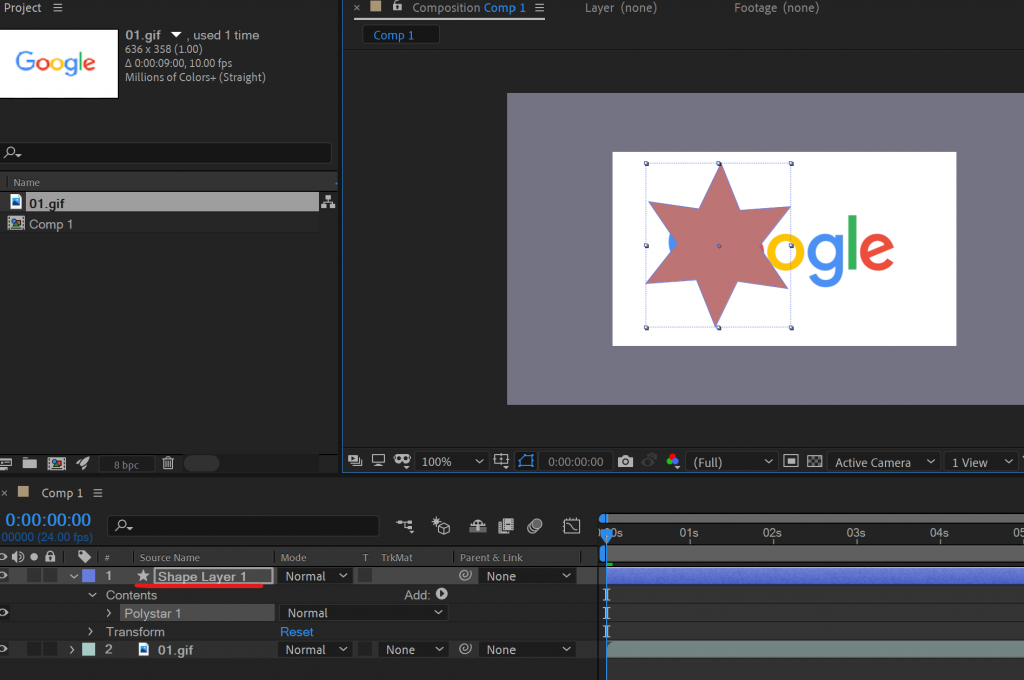Toggle visibility of the 01.gif layer
Viewport: 1024px width, 680px height.
[4, 650]
